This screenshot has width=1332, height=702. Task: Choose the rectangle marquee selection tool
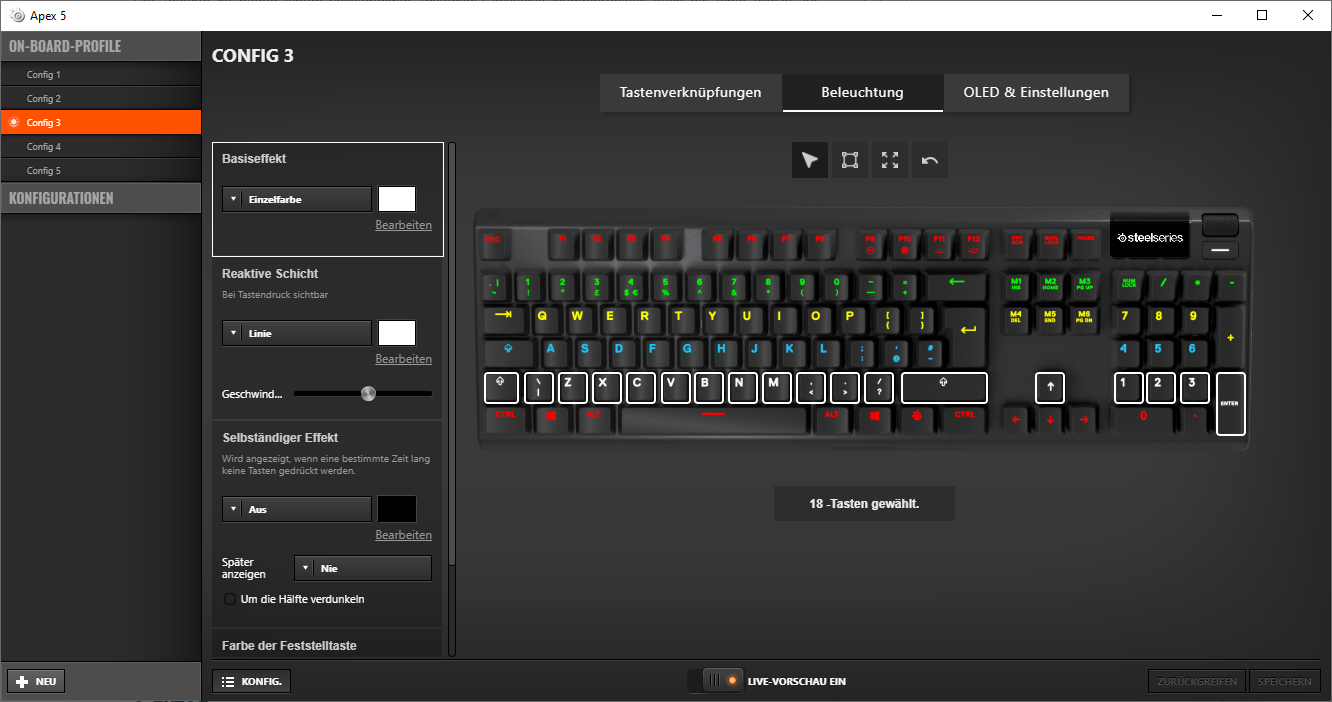pos(850,160)
